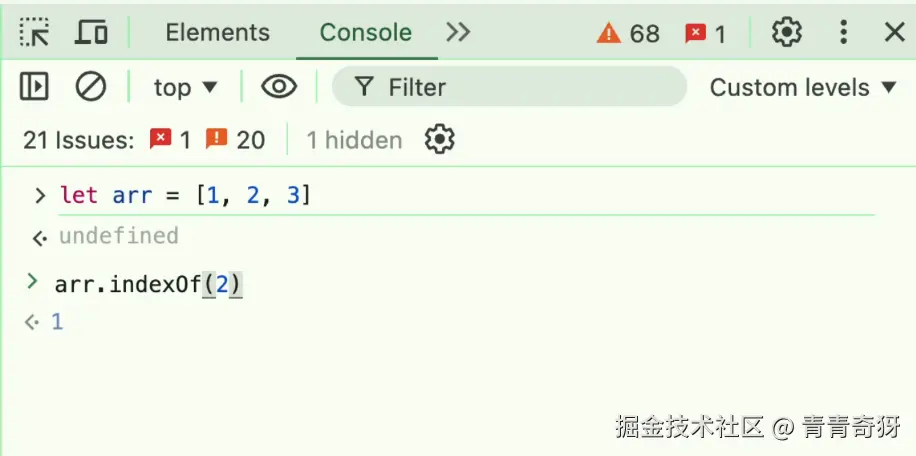
Task: Open DevTools settings gear
Action: coord(787,33)
